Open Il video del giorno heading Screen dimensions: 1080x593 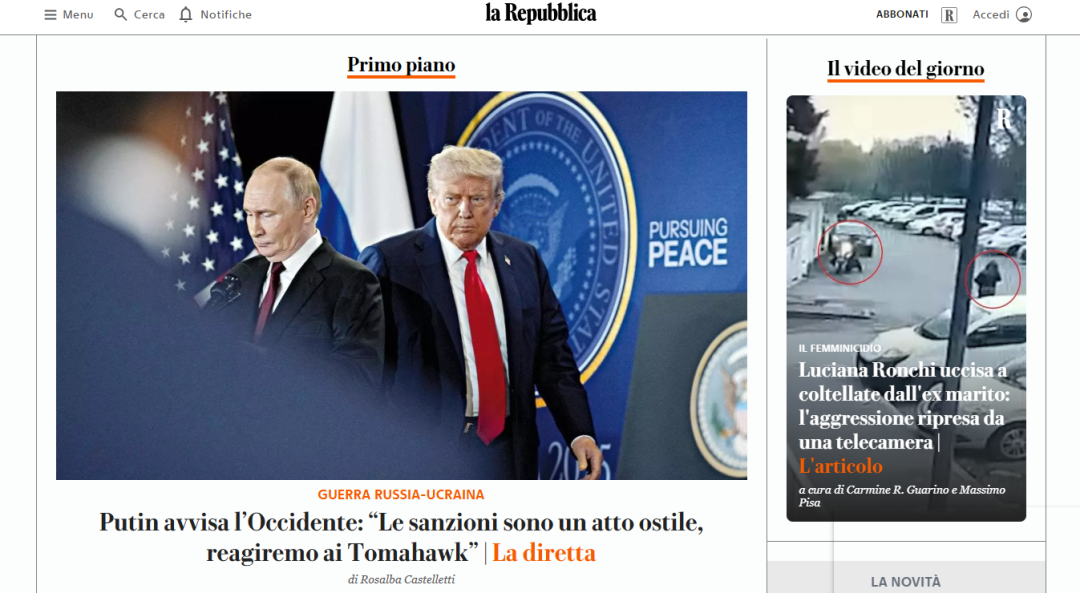coord(906,69)
